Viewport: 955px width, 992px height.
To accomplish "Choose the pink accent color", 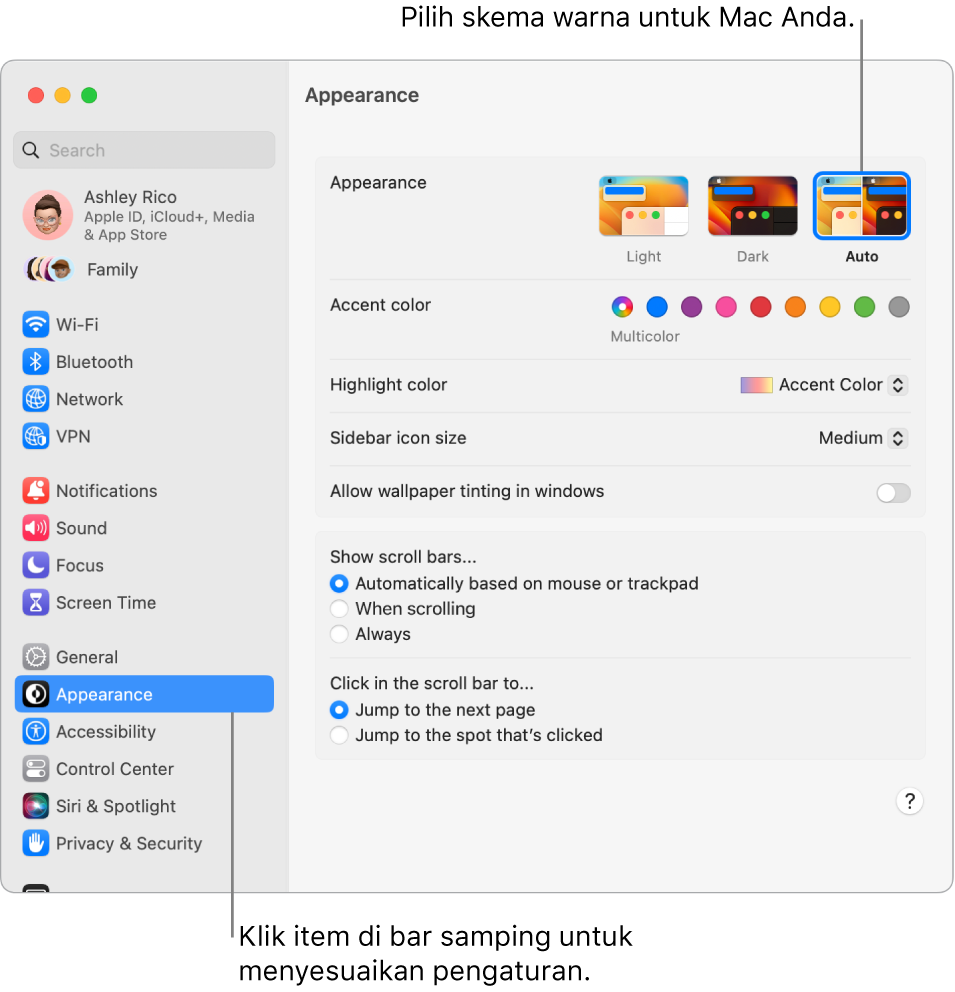I will [x=726, y=307].
